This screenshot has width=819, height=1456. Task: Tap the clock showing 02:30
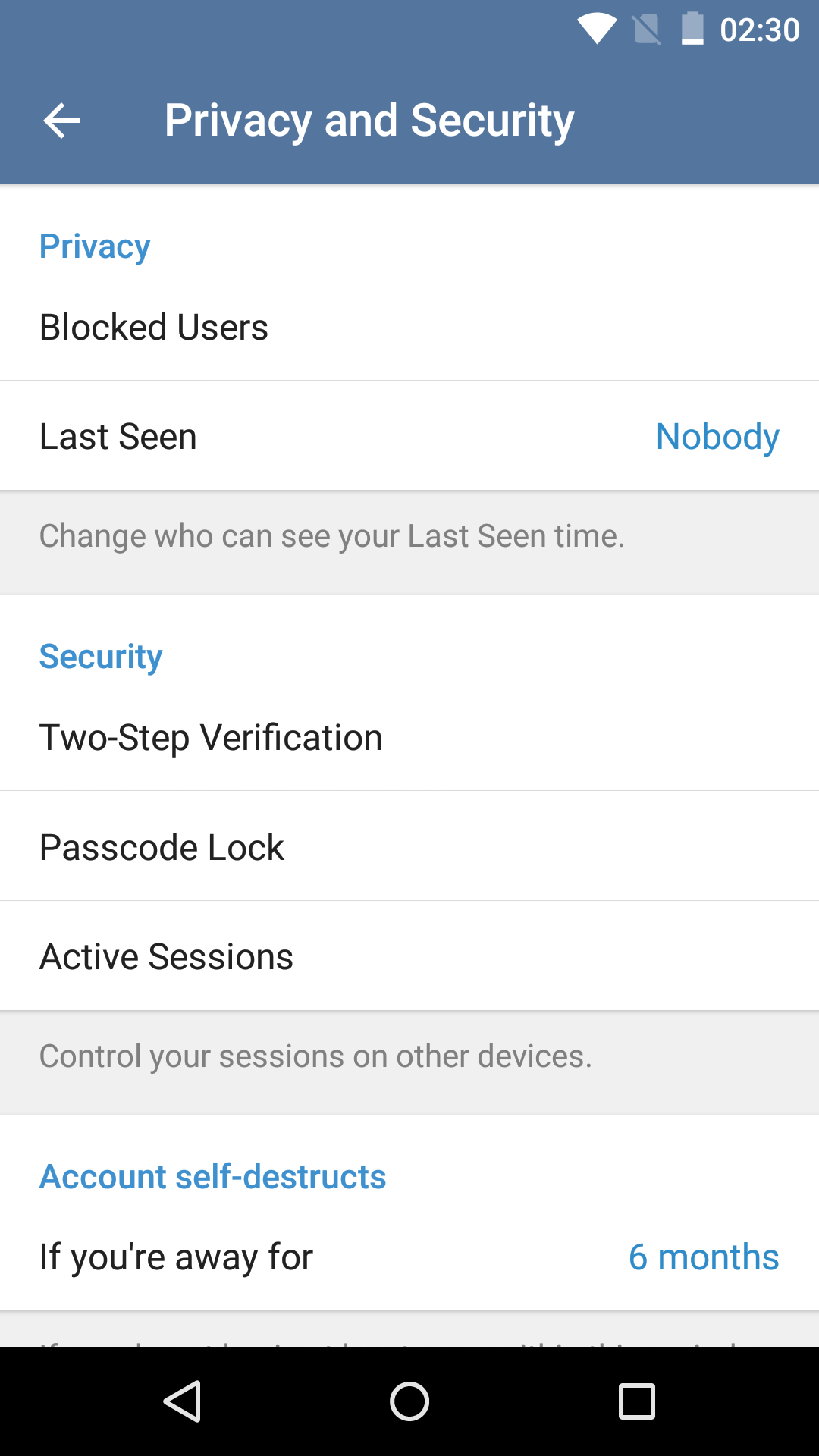pyautogui.click(x=759, y=30)
